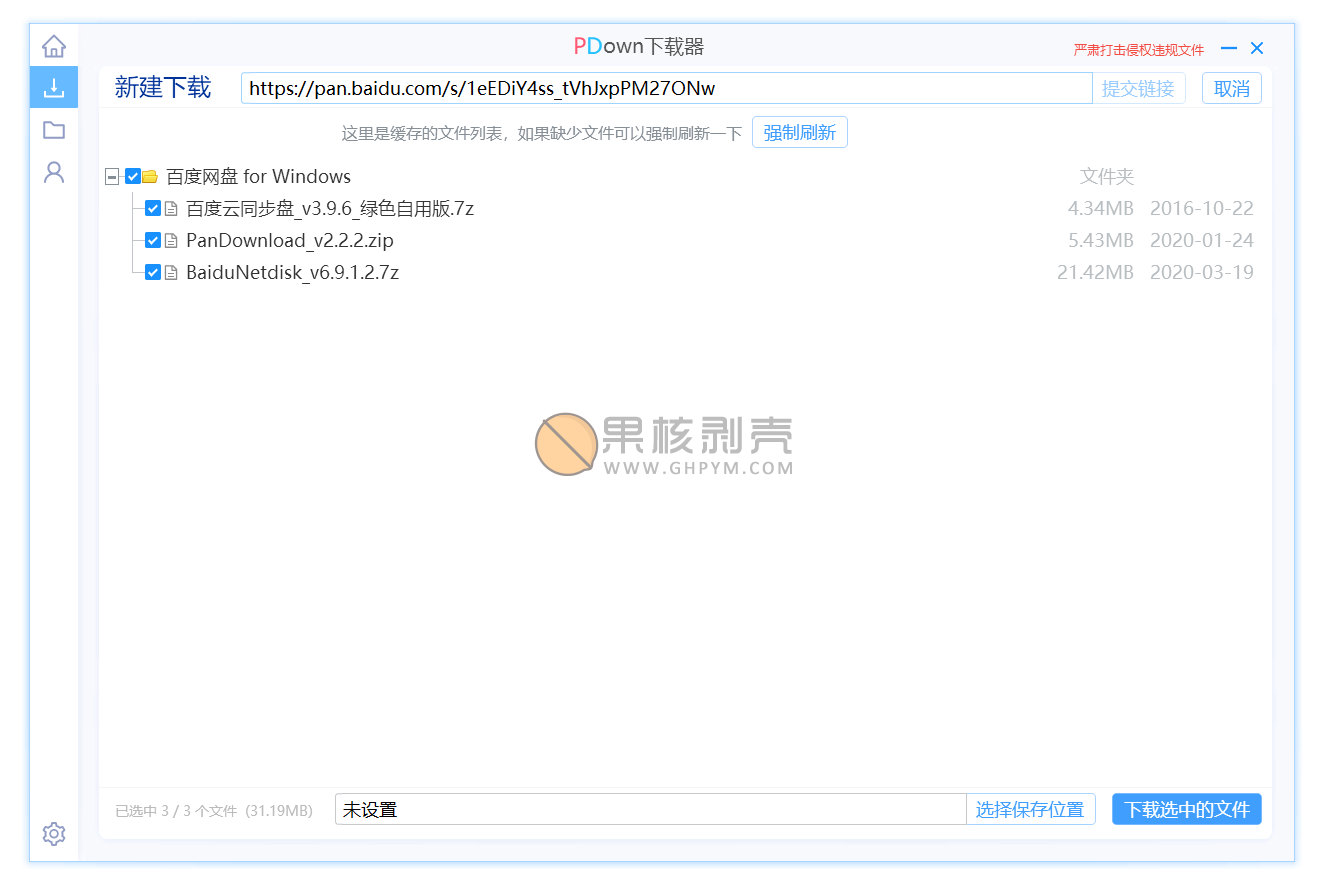Open settings gear in sidebar
The image size is (1330, 888).
click(54, 833)
